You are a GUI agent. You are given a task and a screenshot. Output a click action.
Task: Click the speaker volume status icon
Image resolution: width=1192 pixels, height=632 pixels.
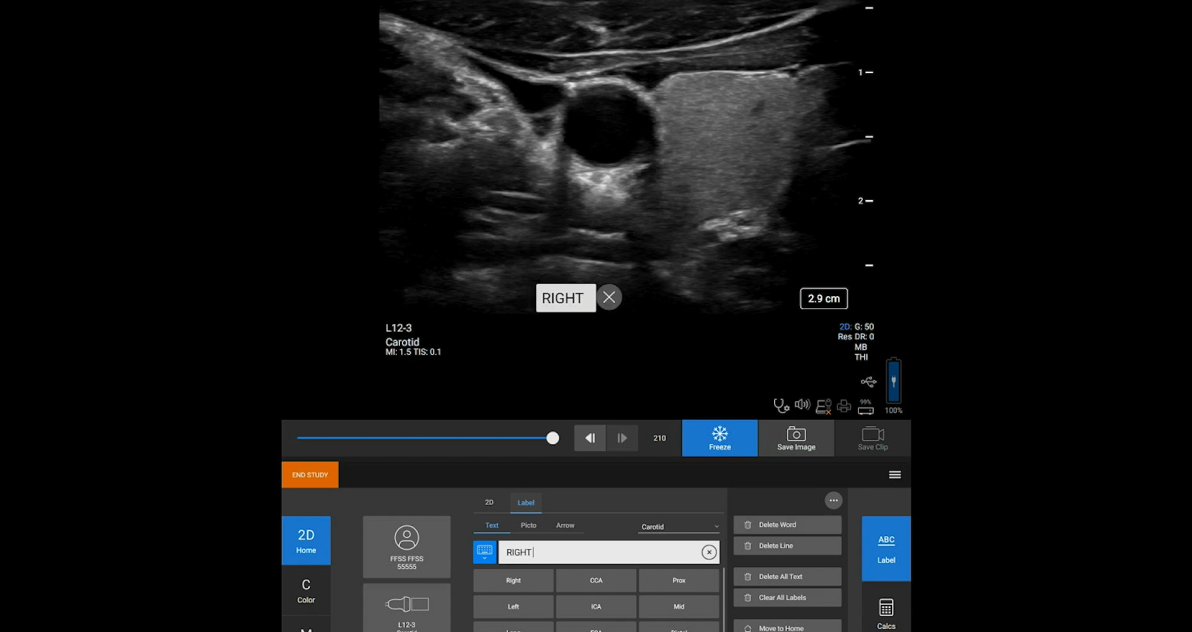coord(802,405)
